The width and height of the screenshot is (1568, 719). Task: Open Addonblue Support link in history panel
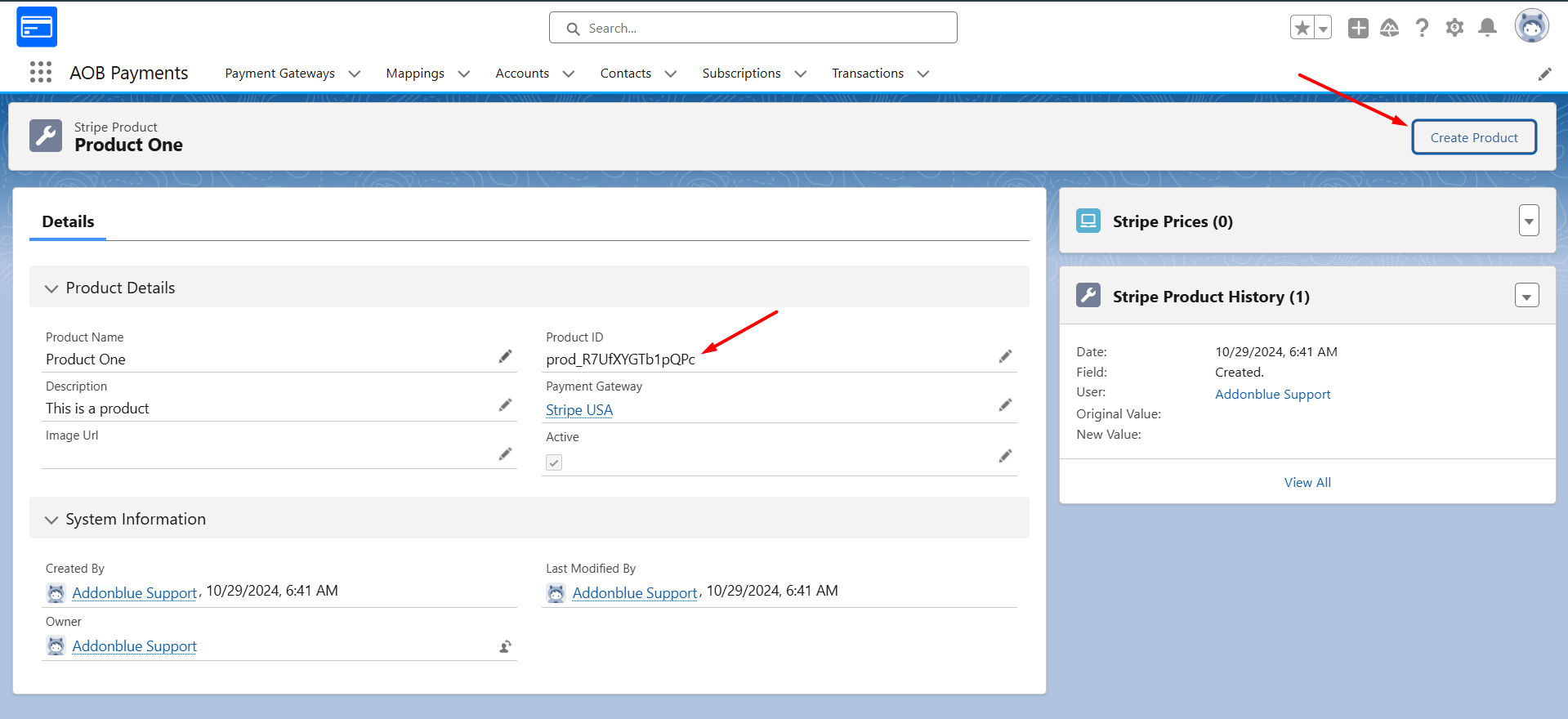click(1272, 394)
